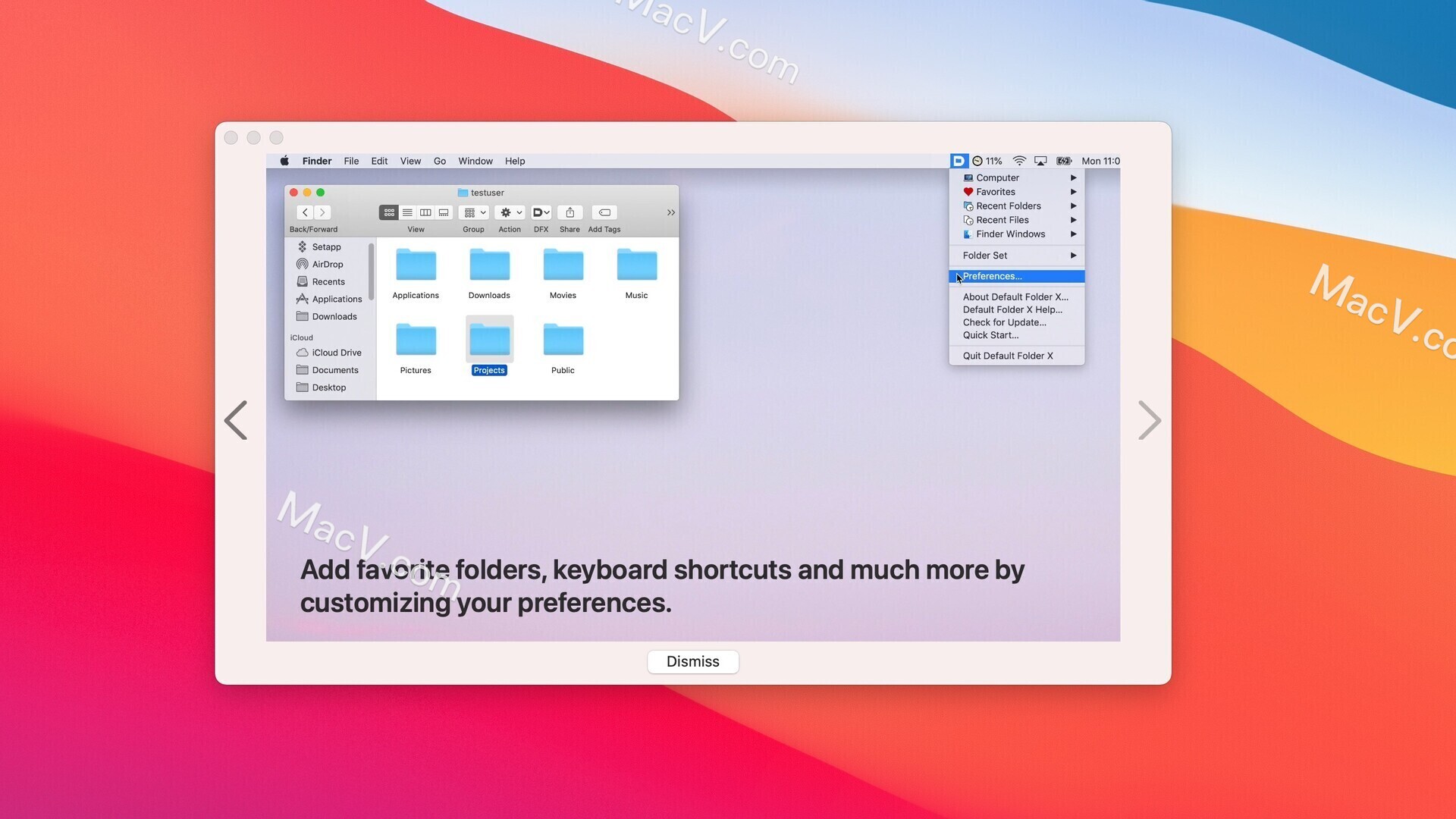Click the Apple logo in menu bar
This screenshot has width=1456, height=819.
[284, 161]
